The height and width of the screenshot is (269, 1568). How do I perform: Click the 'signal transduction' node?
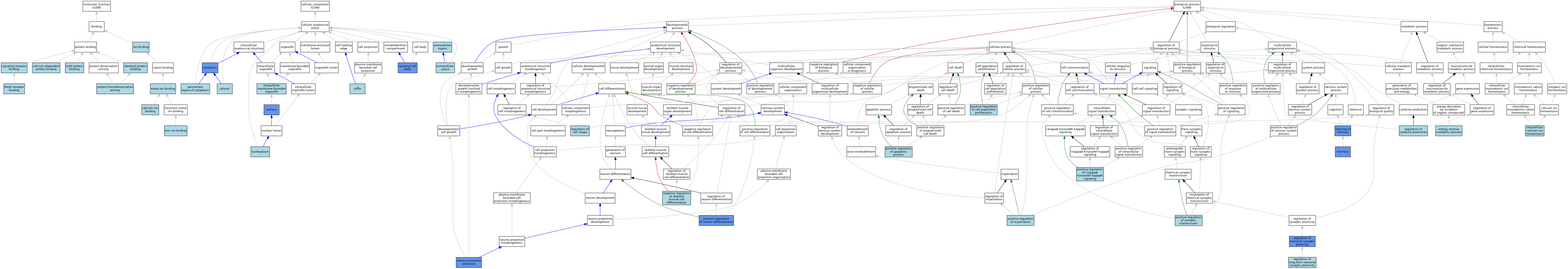pyautogui.click(x=1113, y=89)
